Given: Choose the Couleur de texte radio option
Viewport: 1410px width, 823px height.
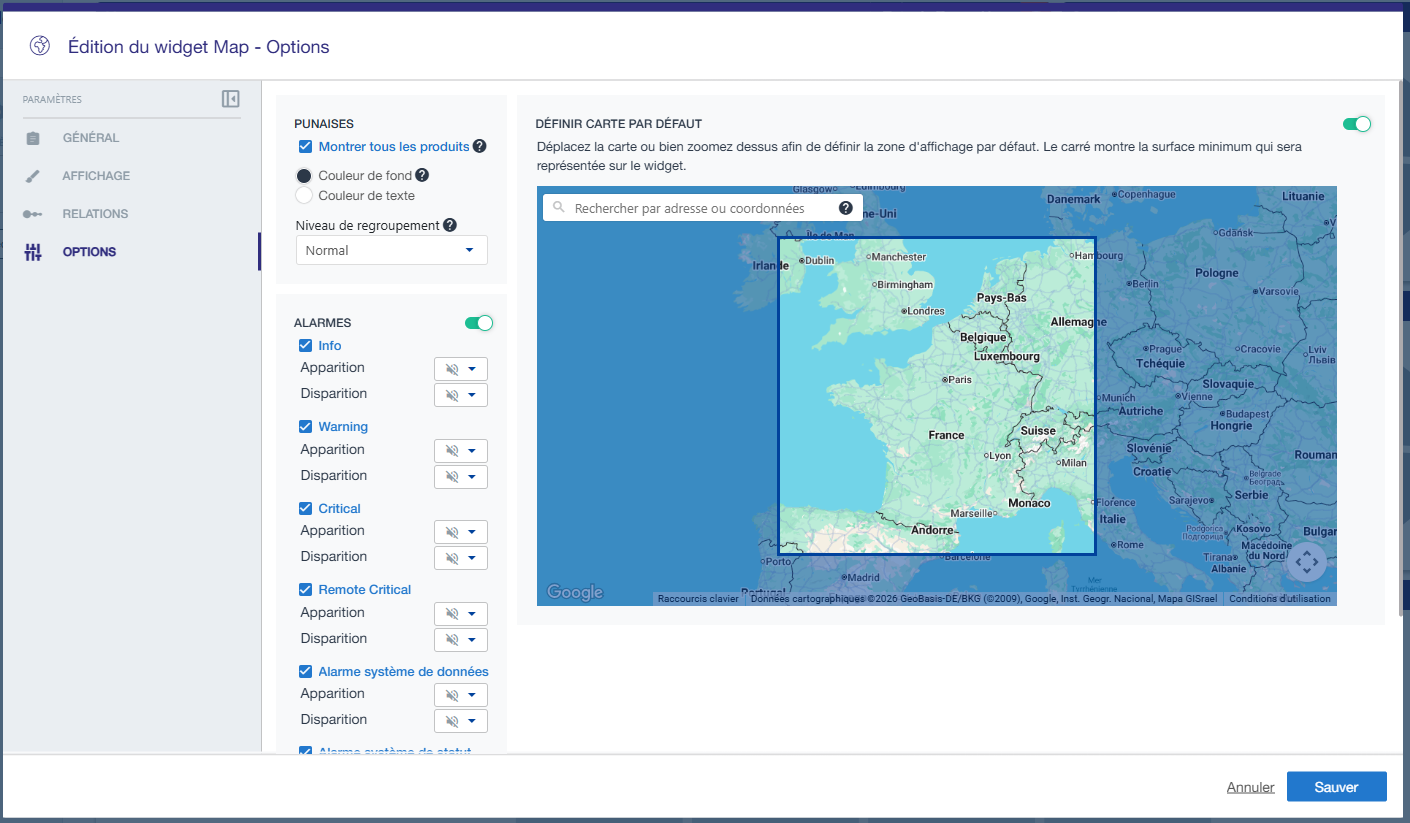Looking at the screenshot, I should click(x=305, y=196).
